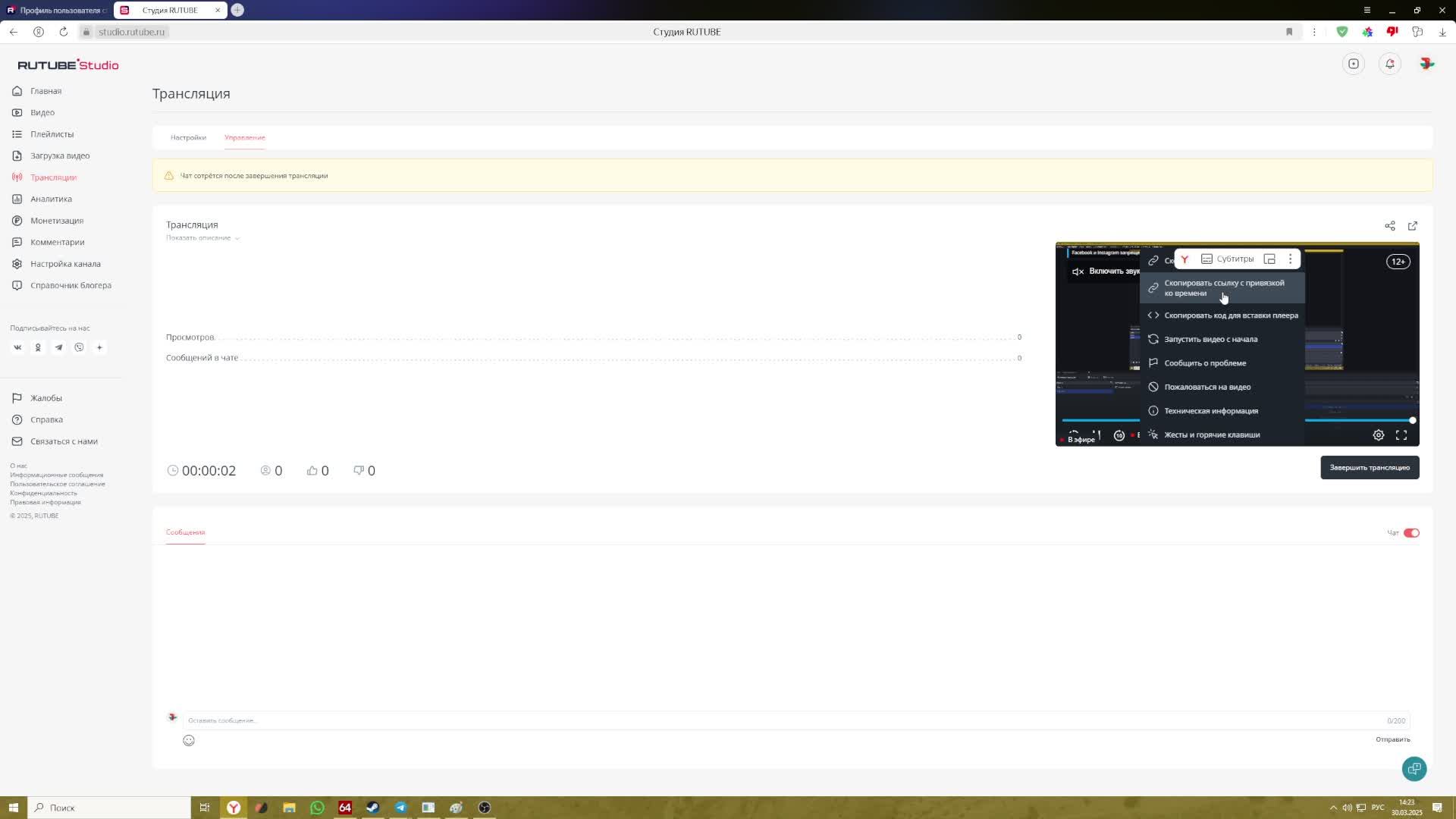
Task: Open the user profile avatar menu
Action: (x=1426, y=64)
